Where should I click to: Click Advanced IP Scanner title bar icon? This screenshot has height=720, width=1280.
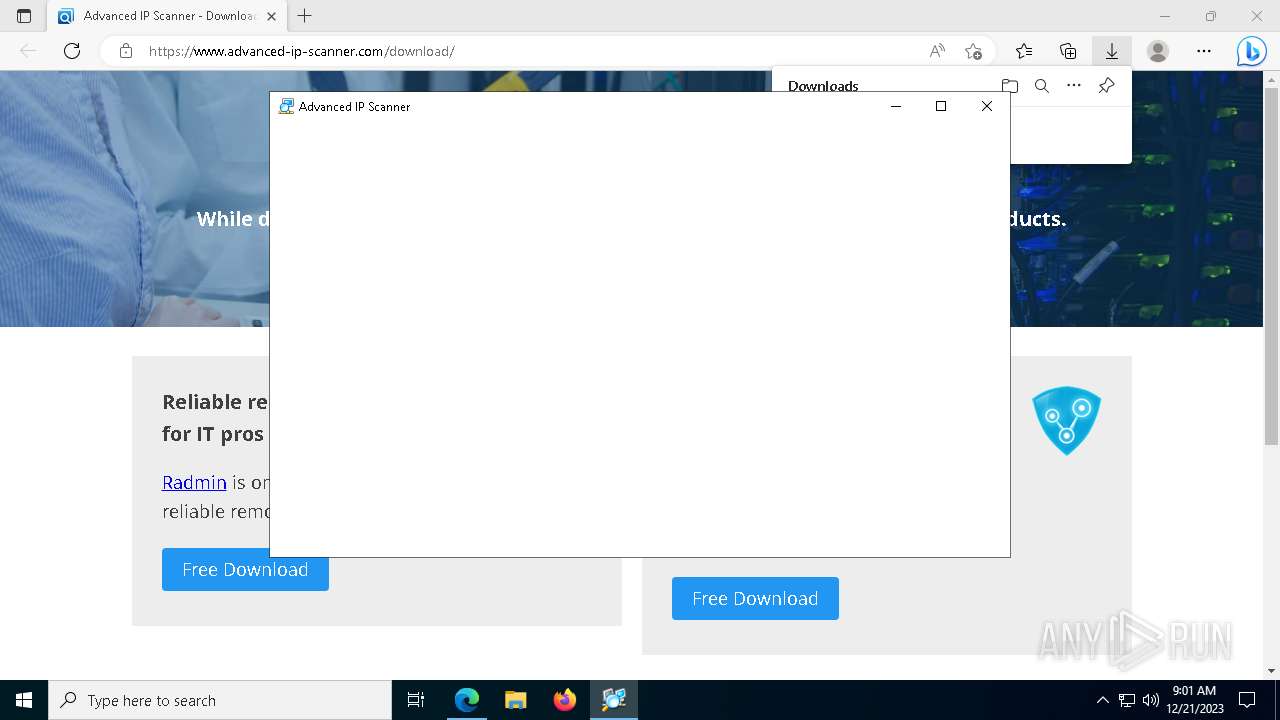click(x=286, y=106)
